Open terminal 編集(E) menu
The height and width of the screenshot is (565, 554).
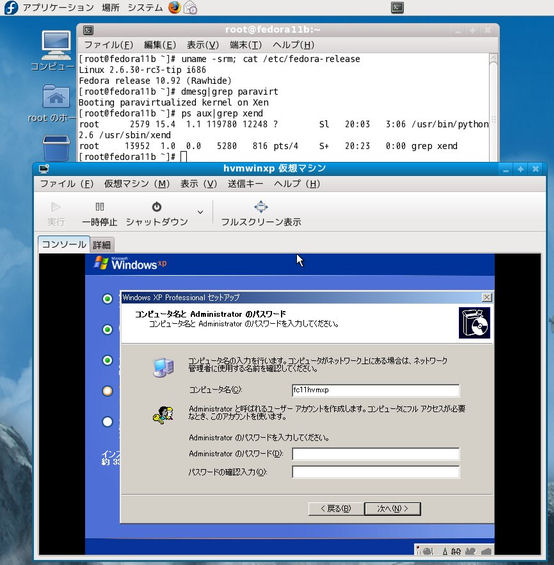(x=160, y=45)
